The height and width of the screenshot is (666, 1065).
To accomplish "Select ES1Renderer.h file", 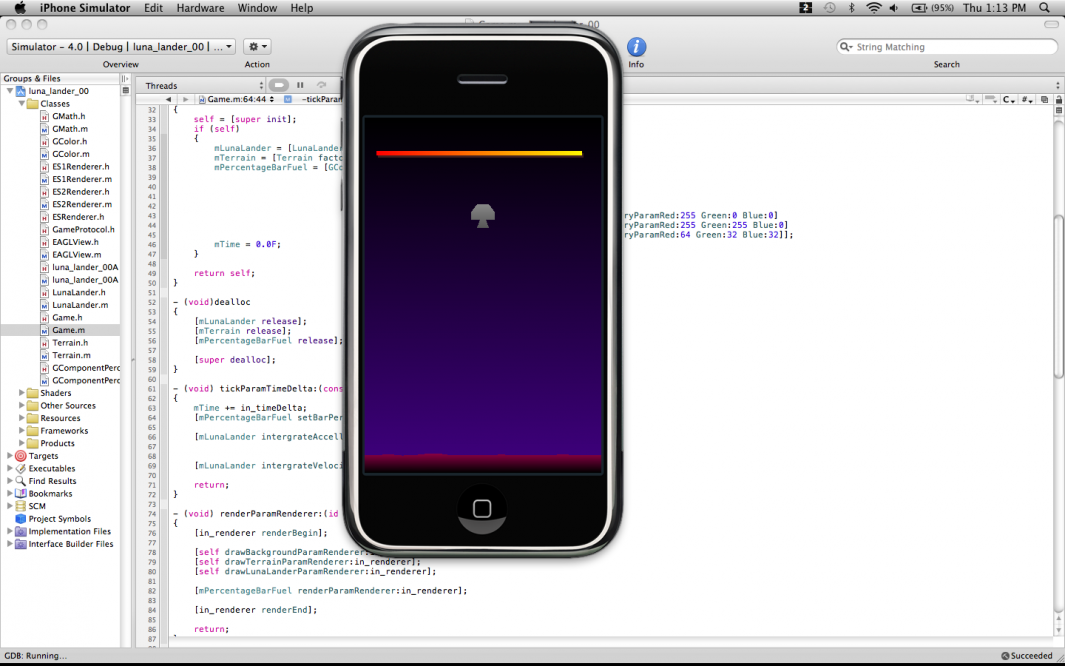I will click(80, 166).
